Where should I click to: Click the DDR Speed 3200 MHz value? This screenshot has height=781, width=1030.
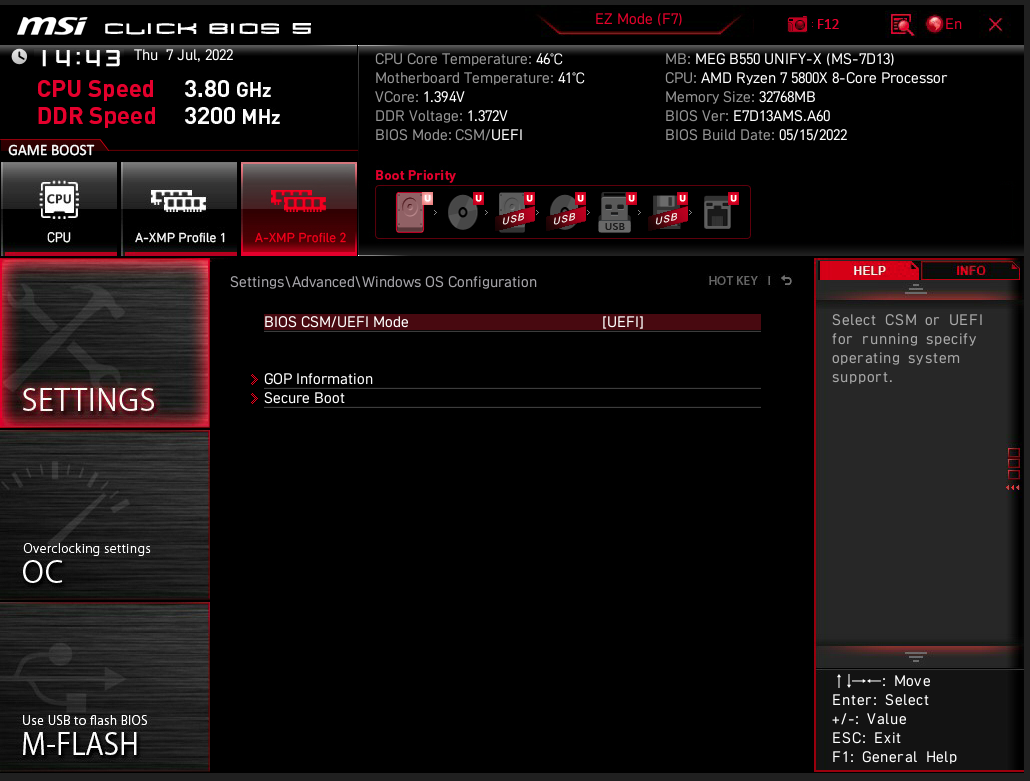(232, 117)
